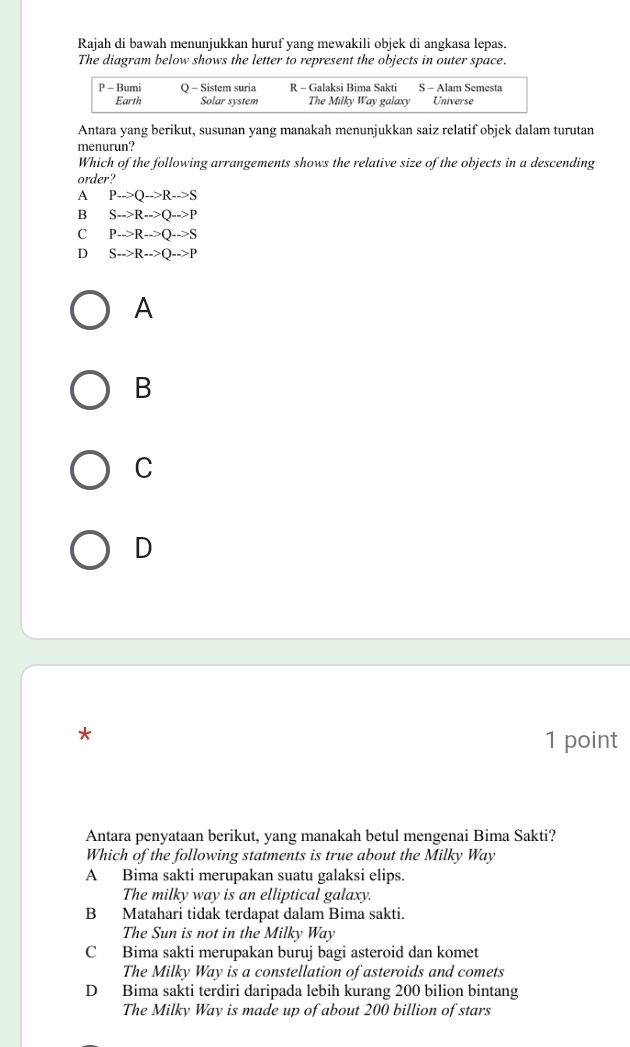Viewport: 630px width, 1047px height.
Task: Click the answer label letter 'C'
Action: 144,468
